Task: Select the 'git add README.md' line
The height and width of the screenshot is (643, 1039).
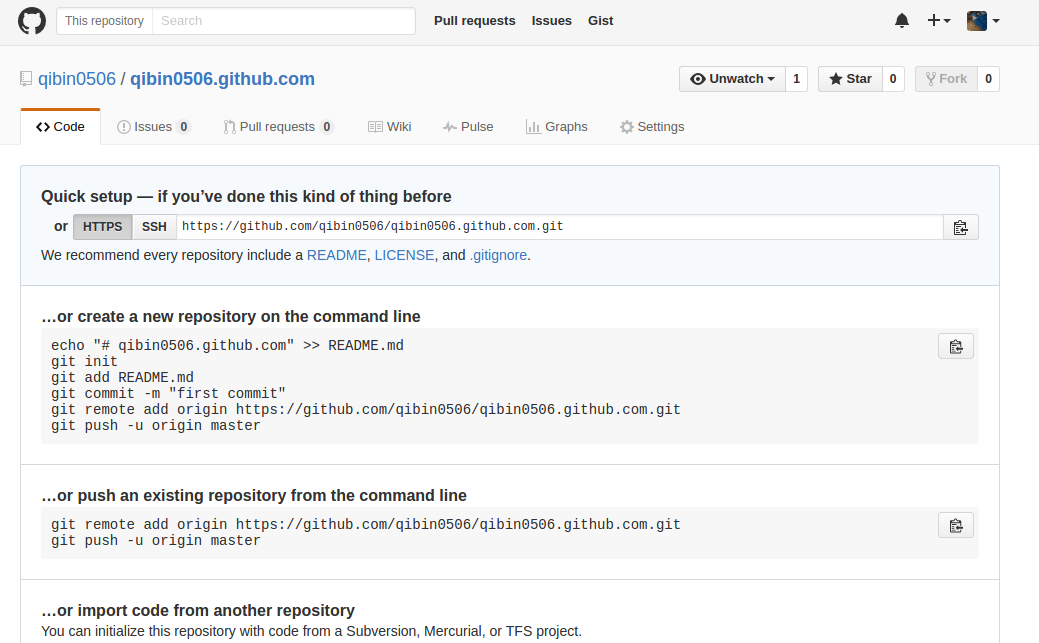Action: click(123, 377)
